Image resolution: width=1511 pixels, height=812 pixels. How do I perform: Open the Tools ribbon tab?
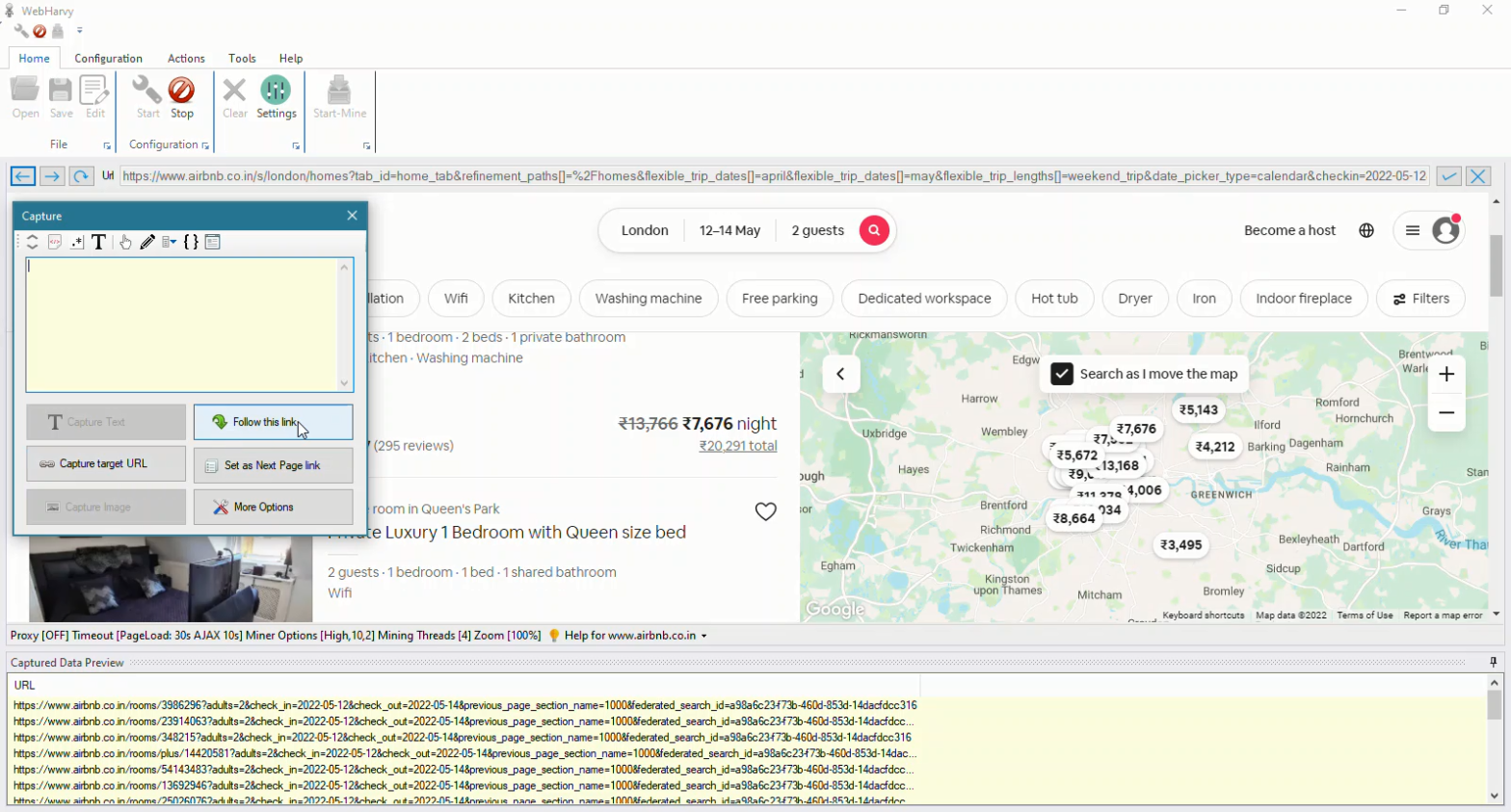coord(242,59)
